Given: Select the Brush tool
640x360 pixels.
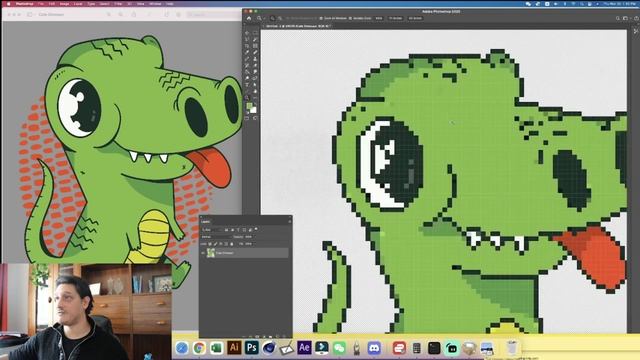Looking at the screenshot, I should tap(247, 59).
